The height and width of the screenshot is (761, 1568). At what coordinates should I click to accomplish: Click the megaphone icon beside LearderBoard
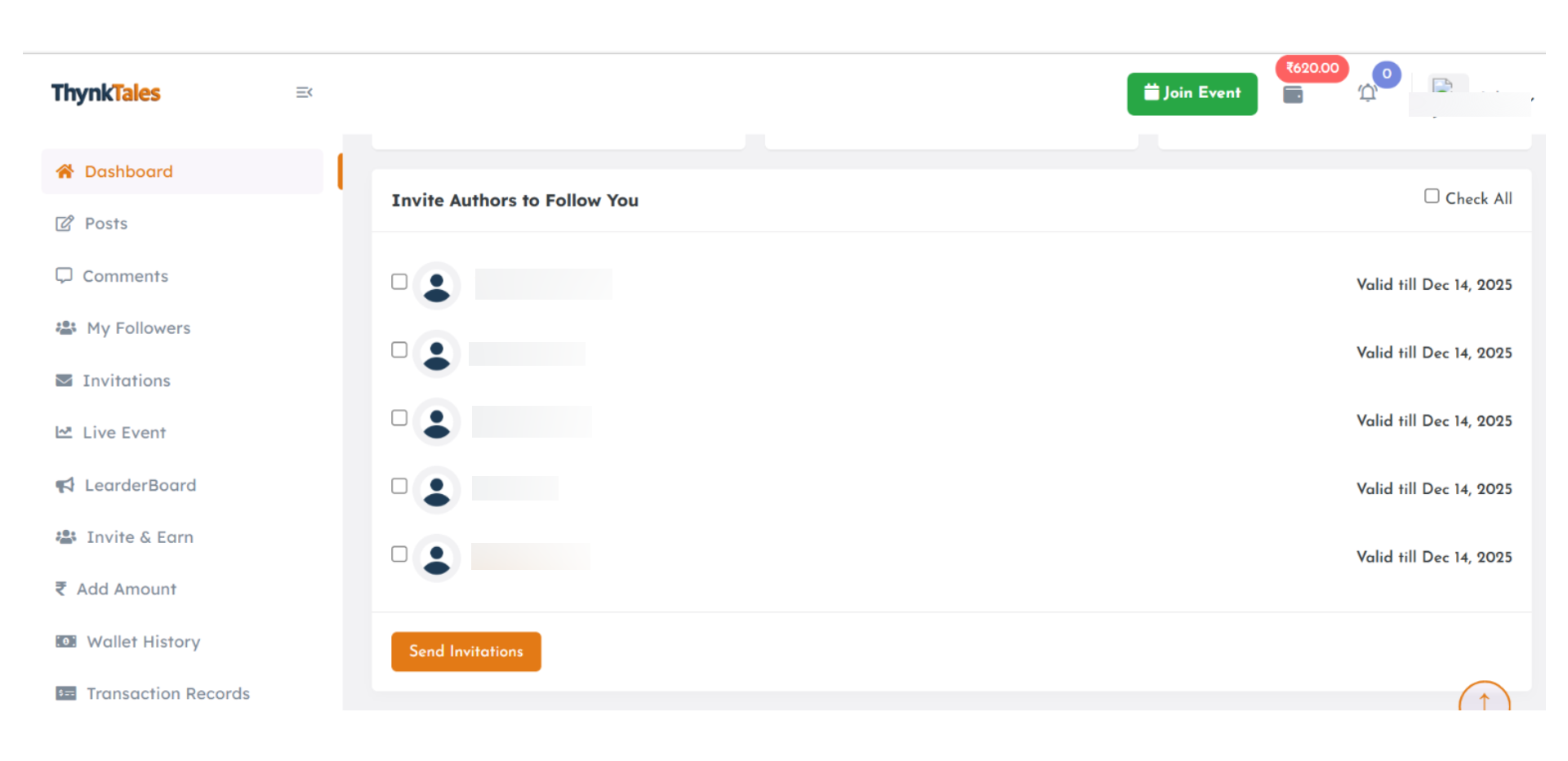pyautogui.click(x=65, y=485)
